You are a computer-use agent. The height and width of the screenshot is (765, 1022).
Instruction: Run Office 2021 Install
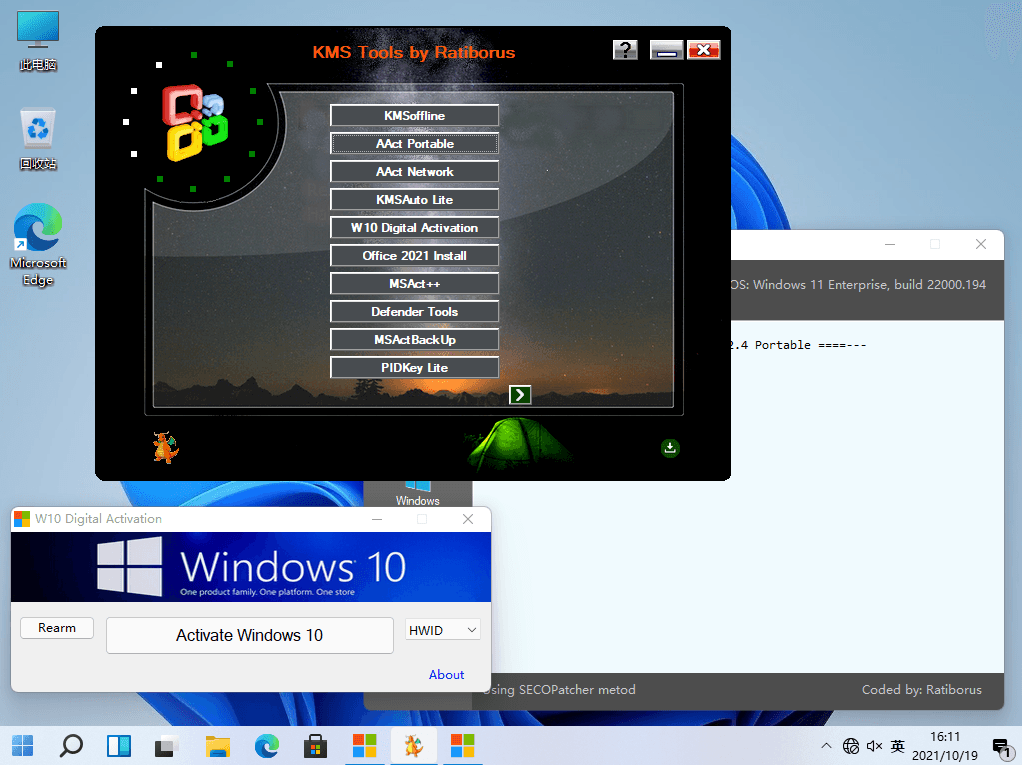point(415,255)
